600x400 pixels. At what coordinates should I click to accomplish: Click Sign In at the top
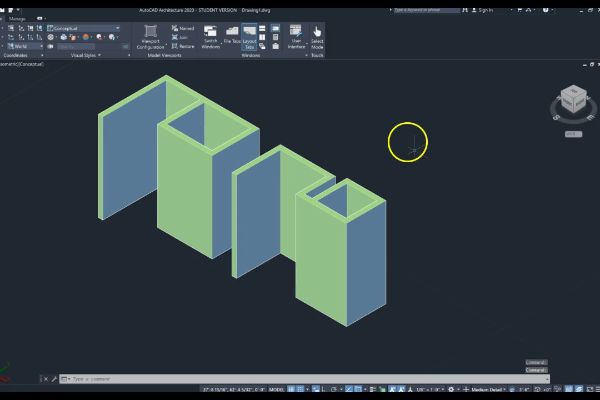click(x=487, y=9)
